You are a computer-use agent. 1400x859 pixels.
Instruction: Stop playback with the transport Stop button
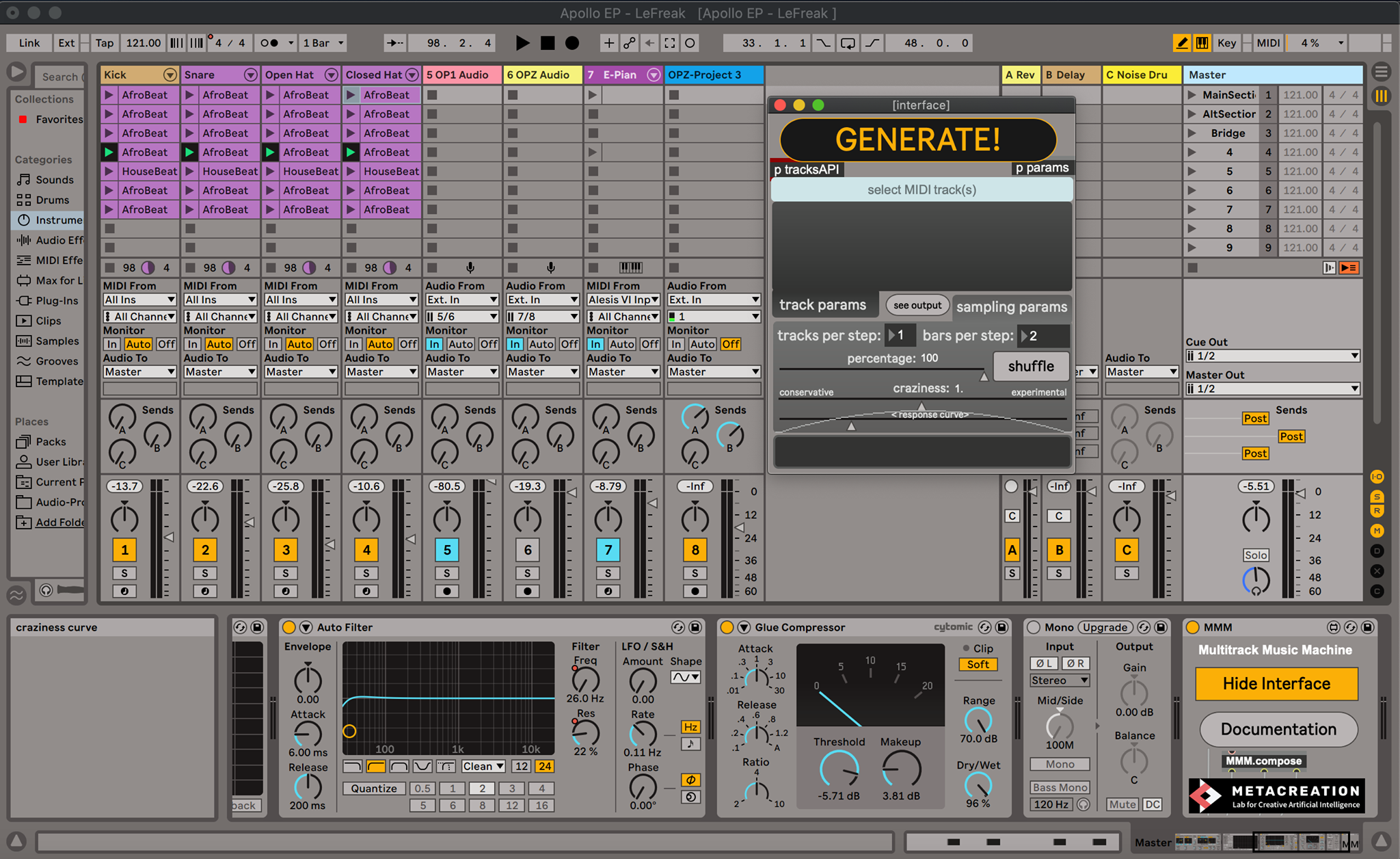548,43
